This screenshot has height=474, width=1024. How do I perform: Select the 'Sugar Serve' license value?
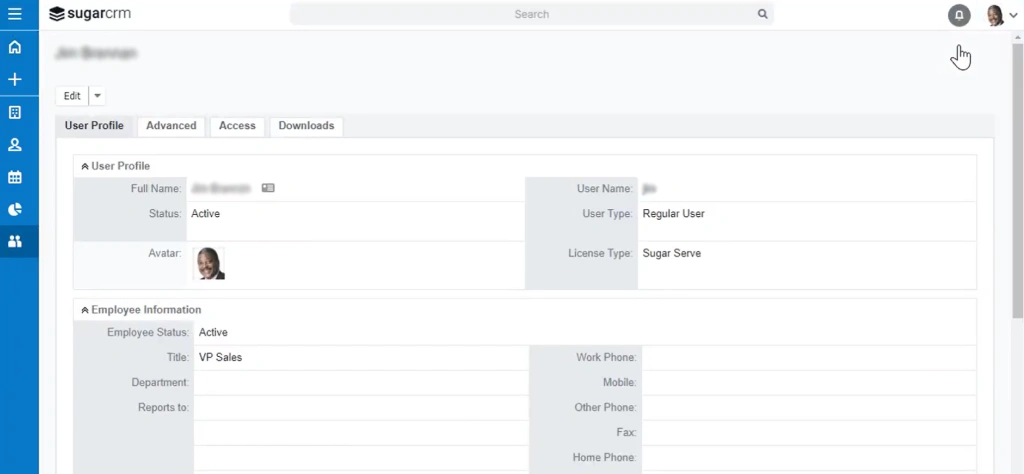pos(671,253)
